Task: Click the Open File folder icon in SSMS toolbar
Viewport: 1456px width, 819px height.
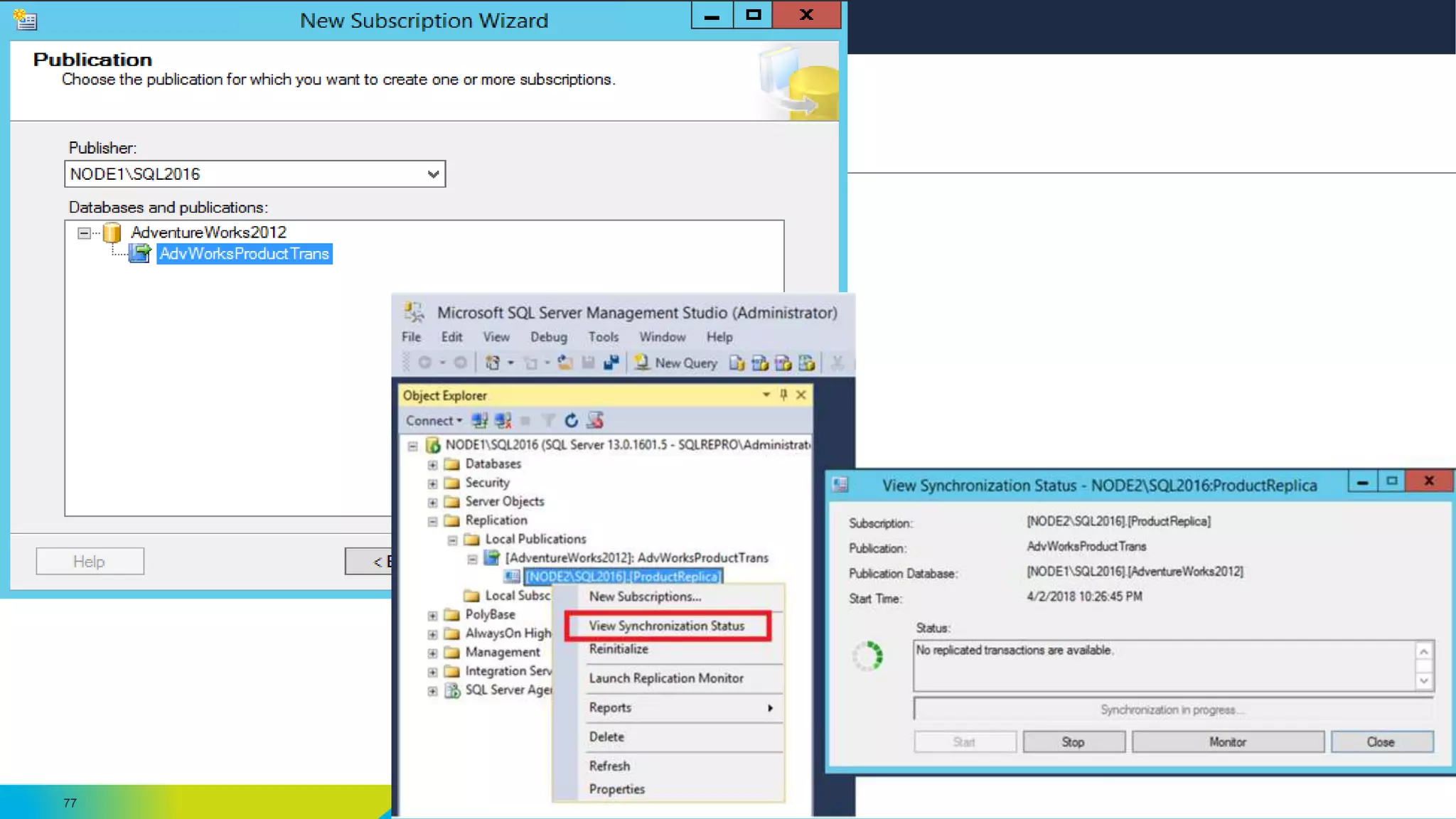Action: coord(565,363)
